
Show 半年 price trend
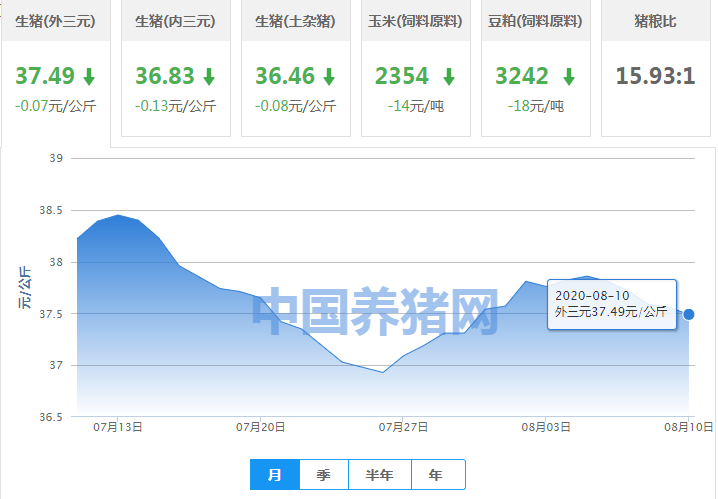tap(379, 475)
